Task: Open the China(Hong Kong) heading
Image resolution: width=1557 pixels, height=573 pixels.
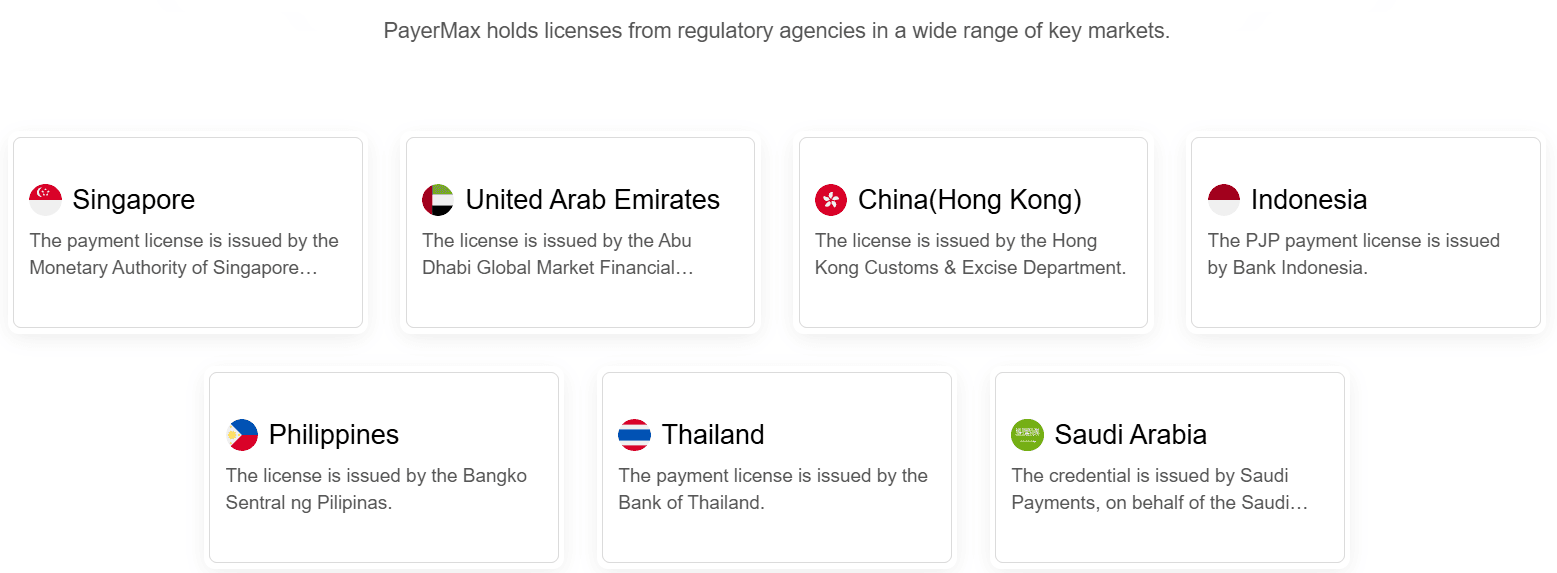Action: (x=970, y=200)
